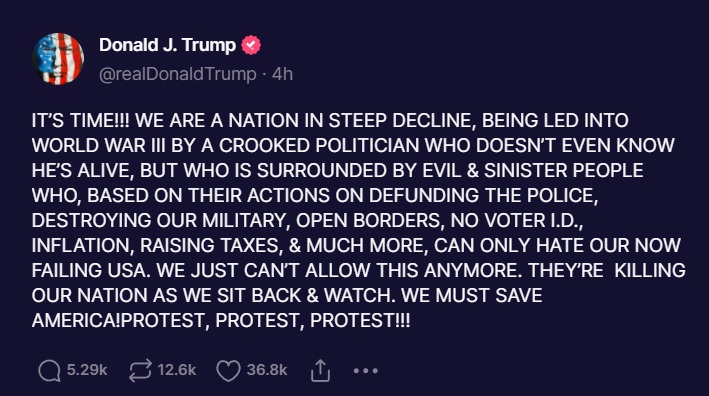Click the opening words IT'S TIME!!!

point(80,121)
